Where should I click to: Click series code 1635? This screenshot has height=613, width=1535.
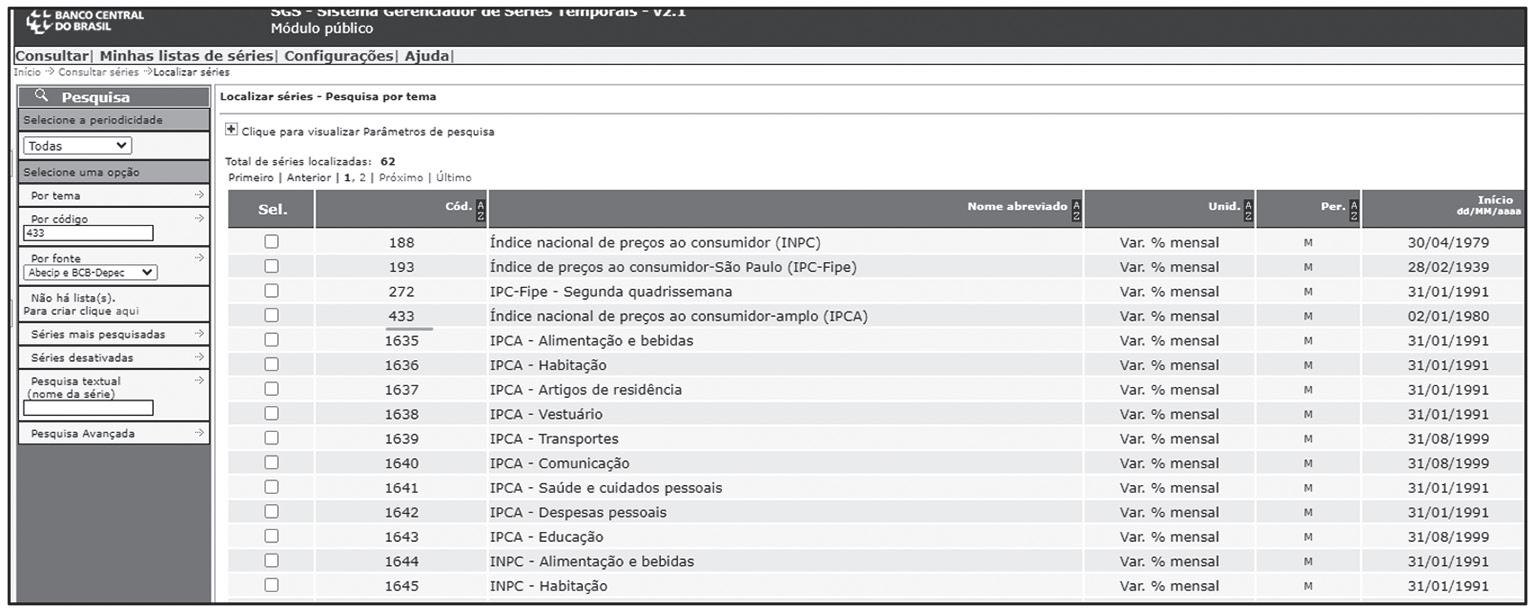click(401, 340)
